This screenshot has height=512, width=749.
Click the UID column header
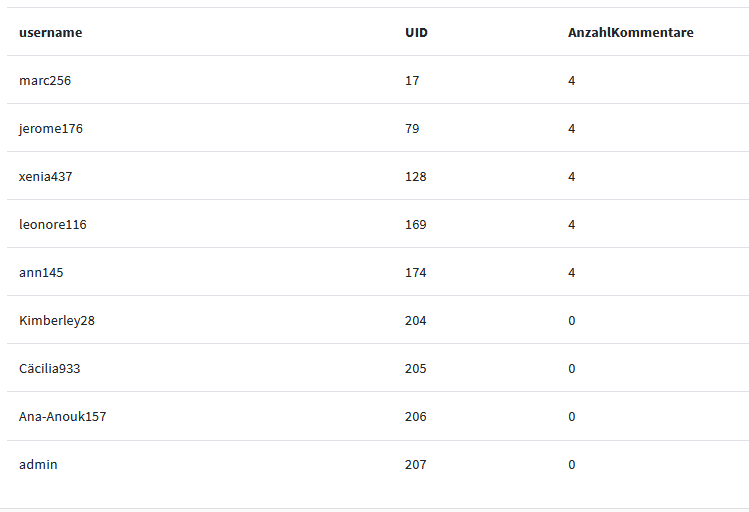[416, 32]
